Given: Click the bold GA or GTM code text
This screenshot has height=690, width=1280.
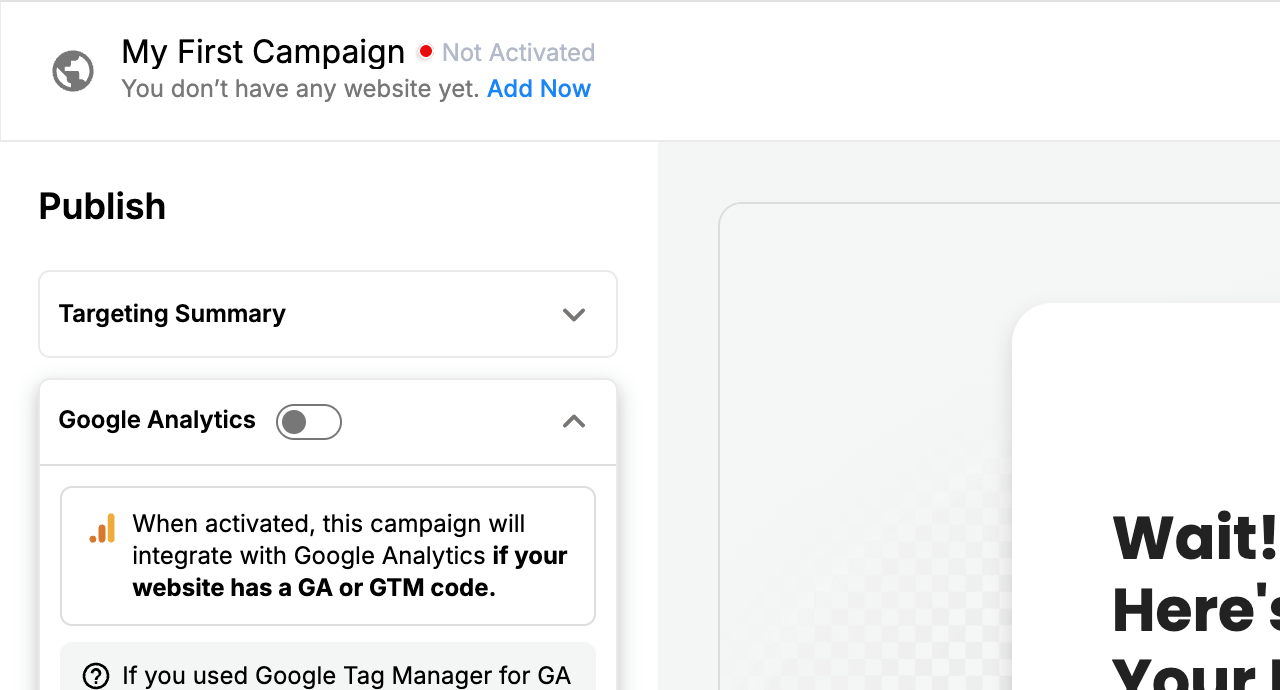Looking at the screenshot, I should pos(314,588).
